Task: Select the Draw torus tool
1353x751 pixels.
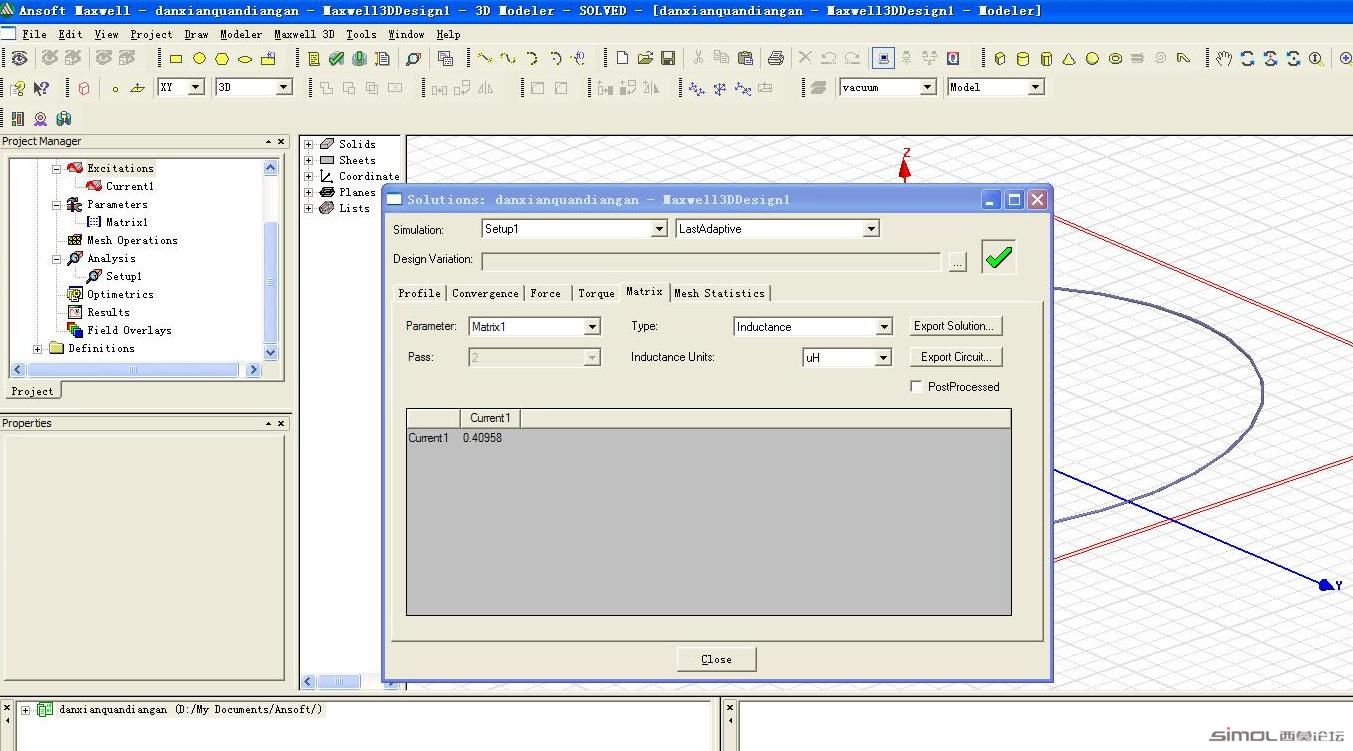Action: [x=1115, y=59]
